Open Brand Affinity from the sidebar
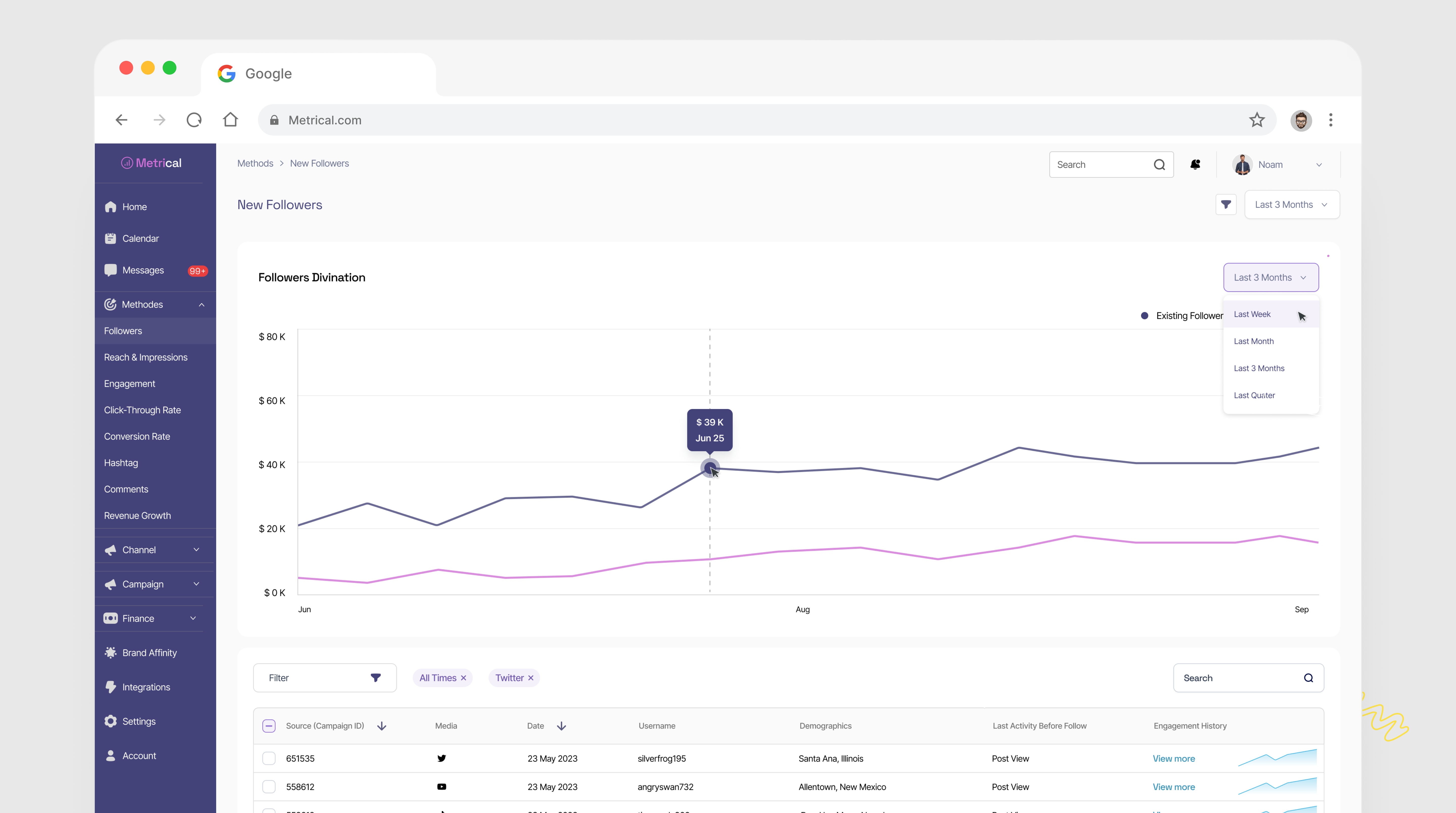1456x813 pixels. tap(149, 652)
